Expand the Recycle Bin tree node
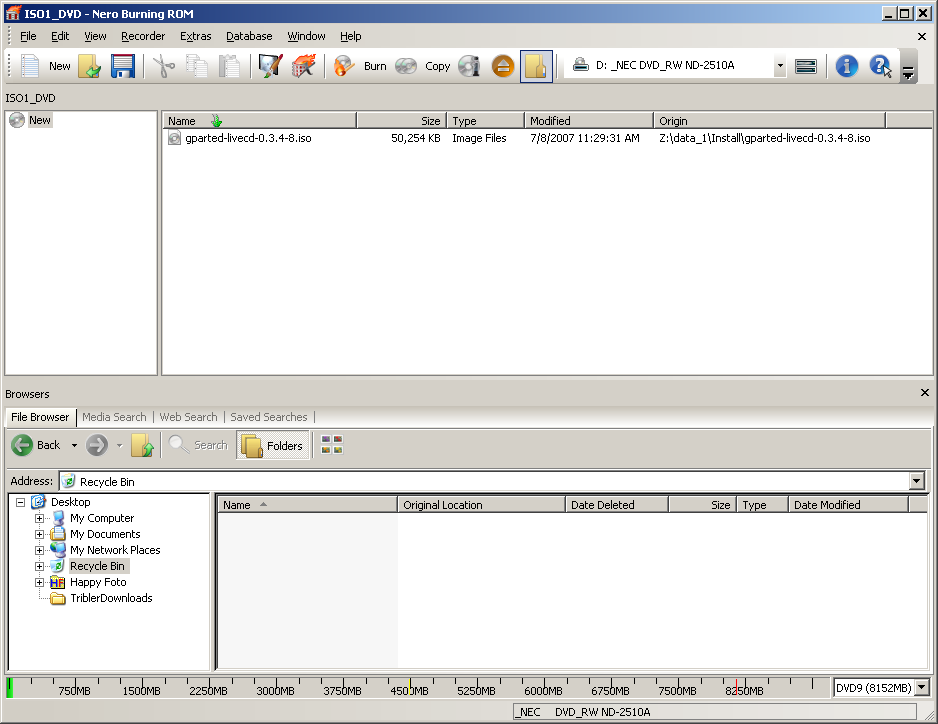938x724 pixels. click(39, 566)
